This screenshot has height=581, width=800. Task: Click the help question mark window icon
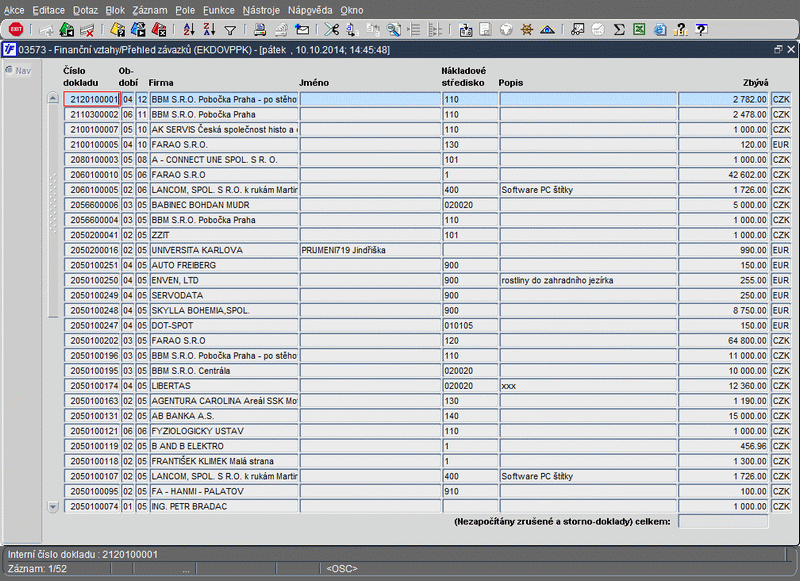(702, 30)
